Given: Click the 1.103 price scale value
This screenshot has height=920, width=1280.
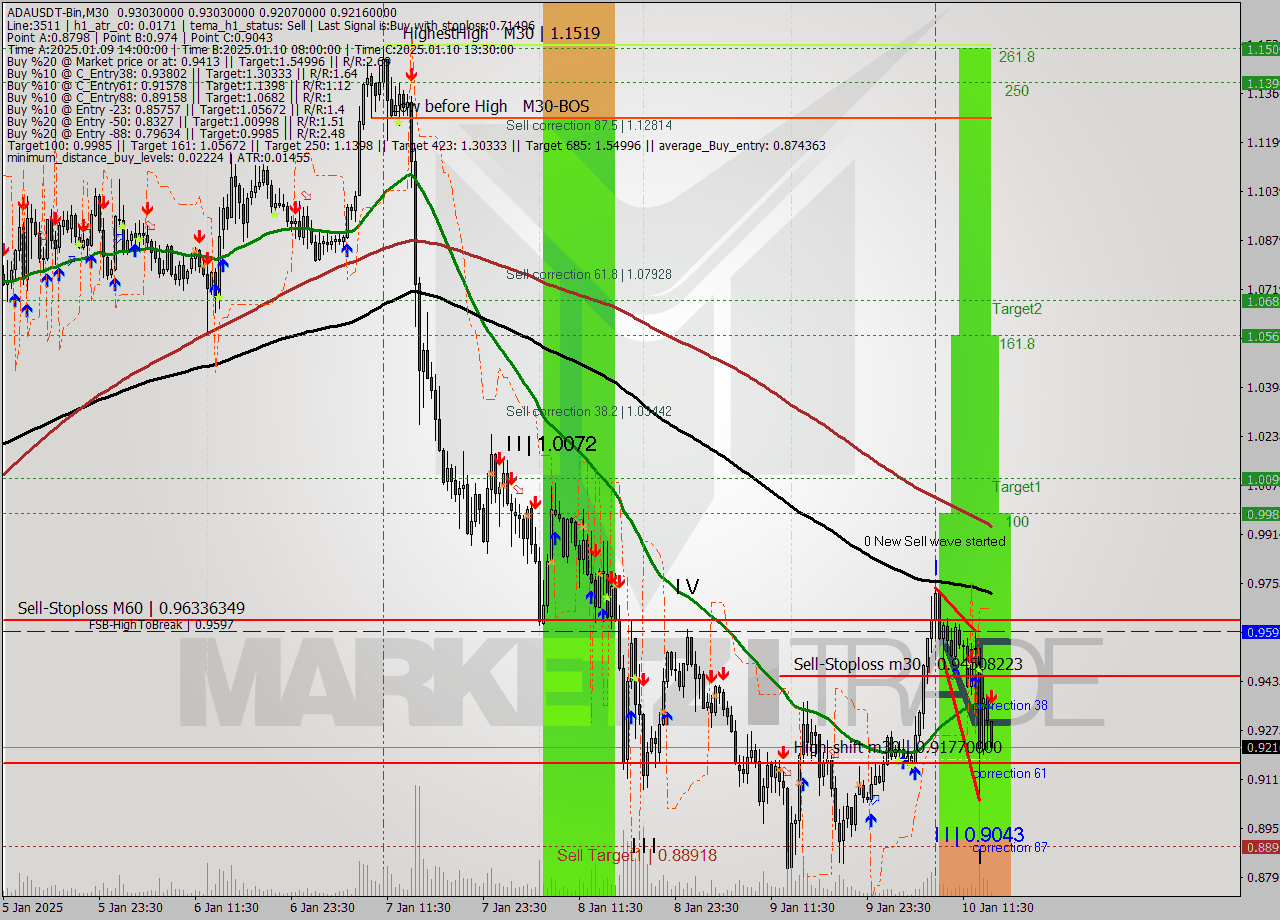Looking at the screenshot, I should tap(1263, 191).
